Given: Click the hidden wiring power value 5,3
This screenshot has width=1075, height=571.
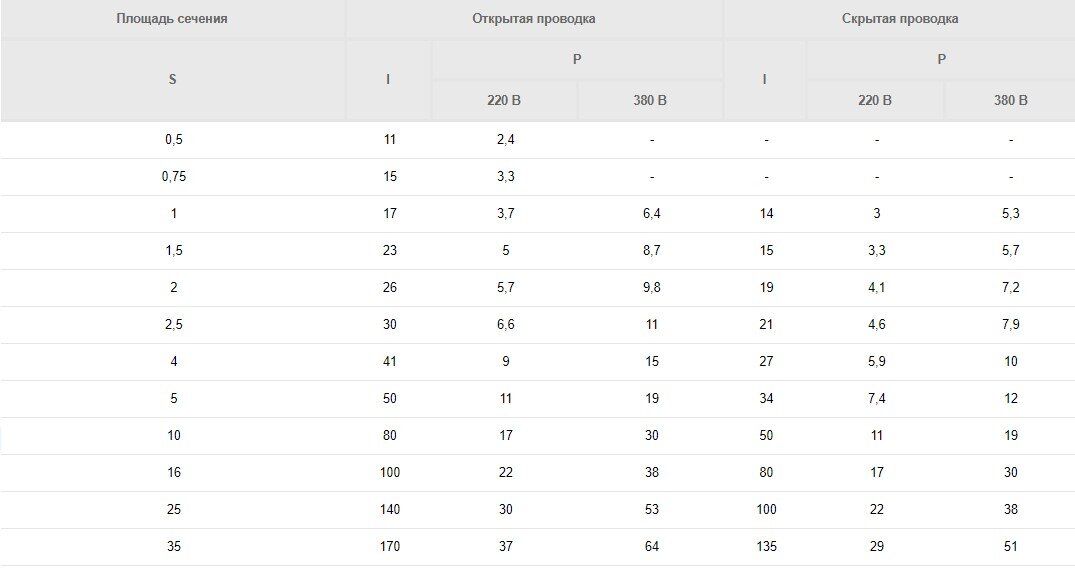Looking at the screenshot, I should [x=1011, y=214].
